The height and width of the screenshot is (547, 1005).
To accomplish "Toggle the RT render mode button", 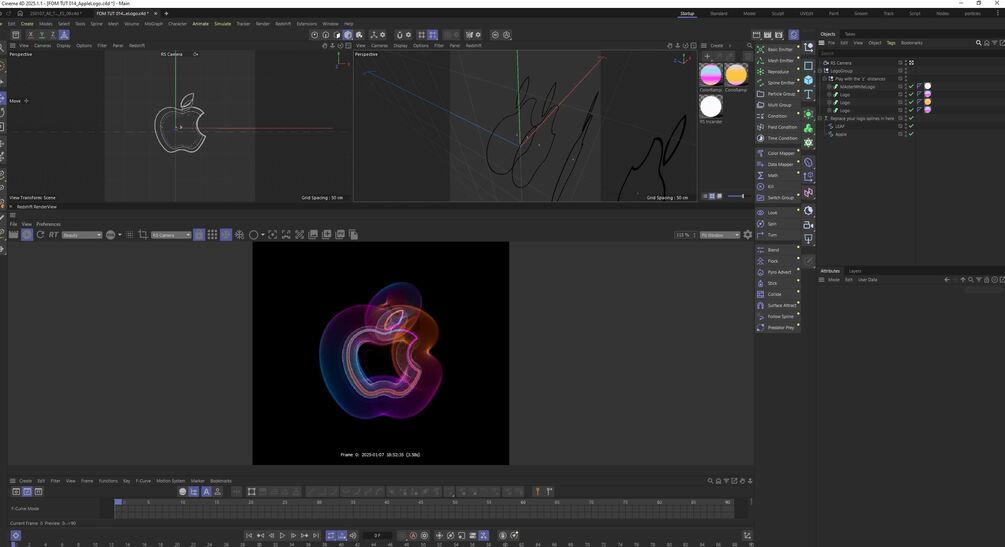I will 53,235.
